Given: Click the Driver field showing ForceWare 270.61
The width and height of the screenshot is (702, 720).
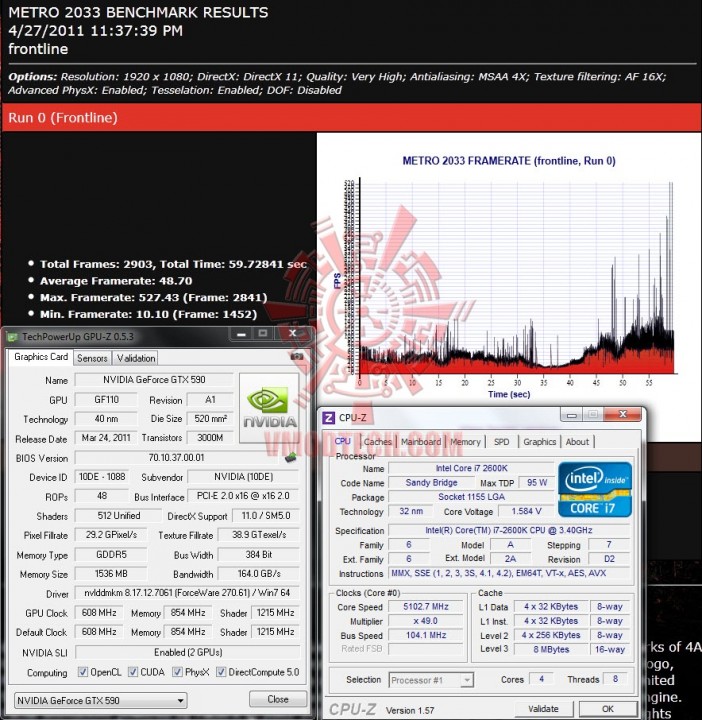Looking at the screenshot, I should click(x=187, y=593).
